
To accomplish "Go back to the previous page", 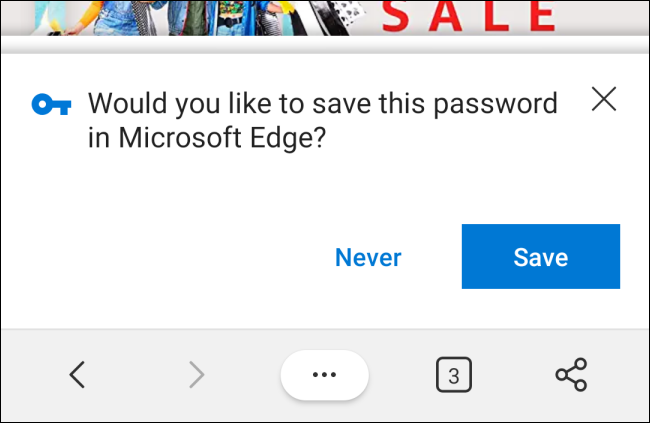I will (x=77, y=375).
